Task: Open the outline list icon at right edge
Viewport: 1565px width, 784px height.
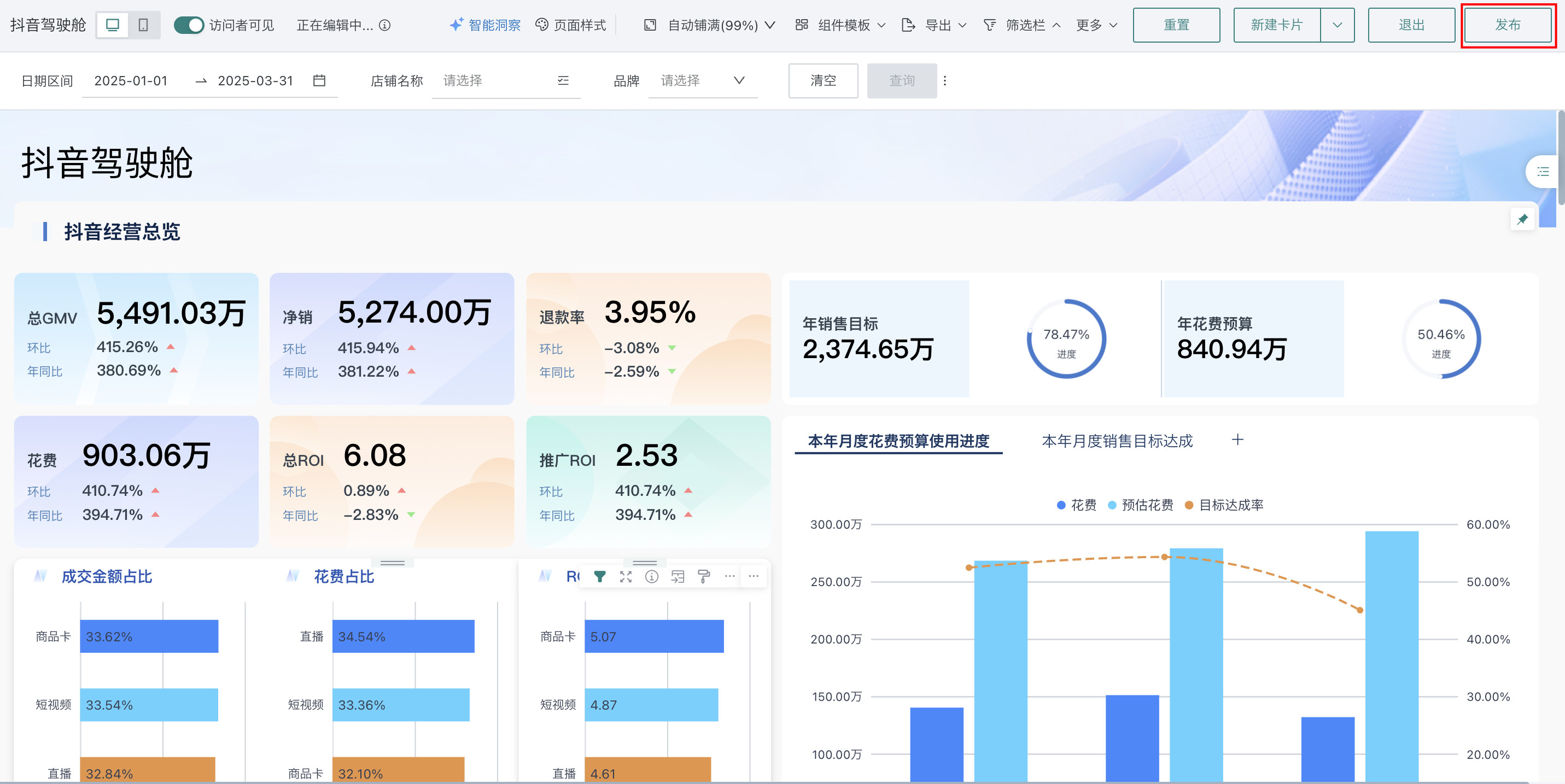Action: [x=1543, y=172]
